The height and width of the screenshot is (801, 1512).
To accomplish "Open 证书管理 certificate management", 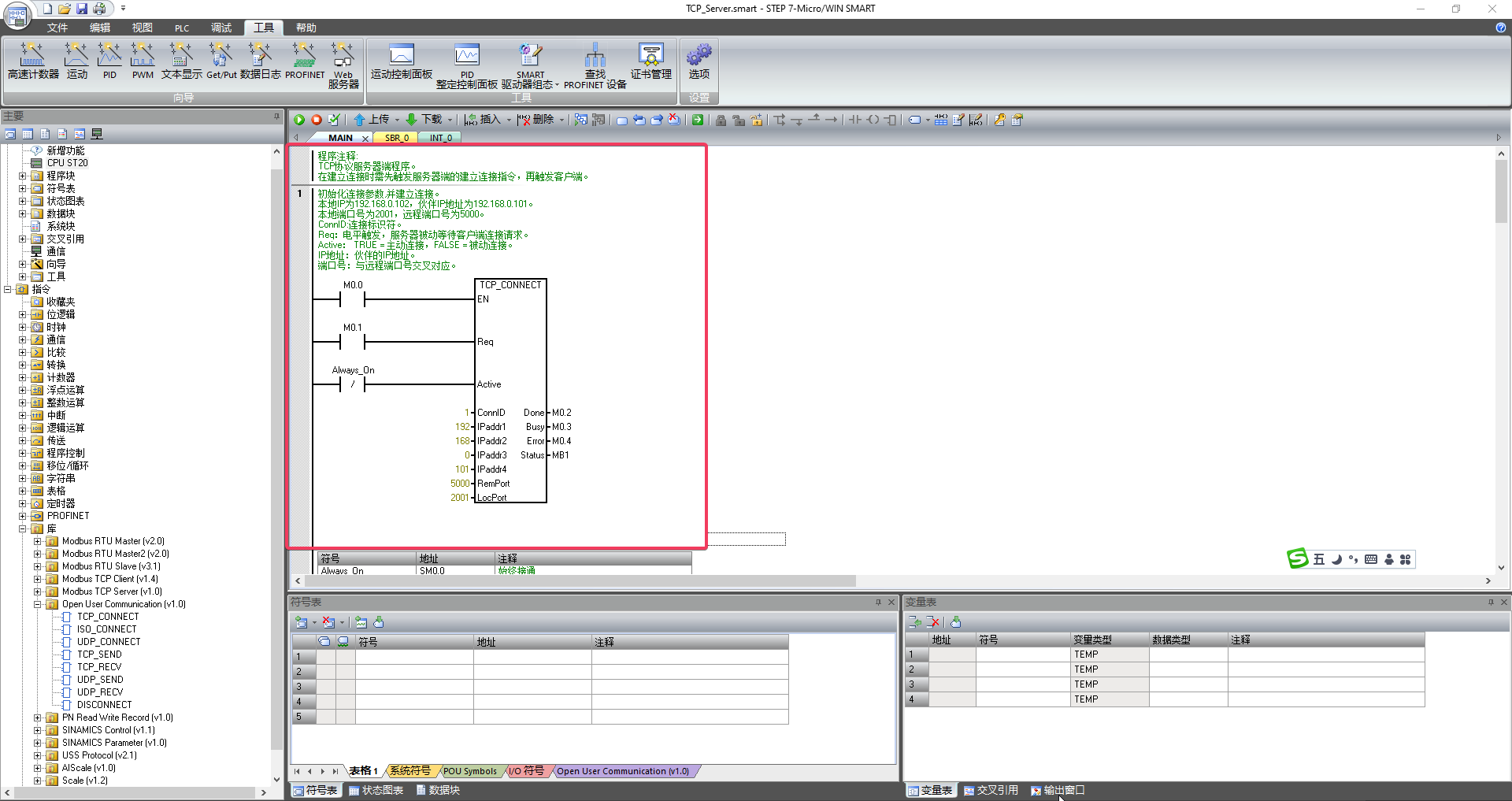I will coord(651,61).
